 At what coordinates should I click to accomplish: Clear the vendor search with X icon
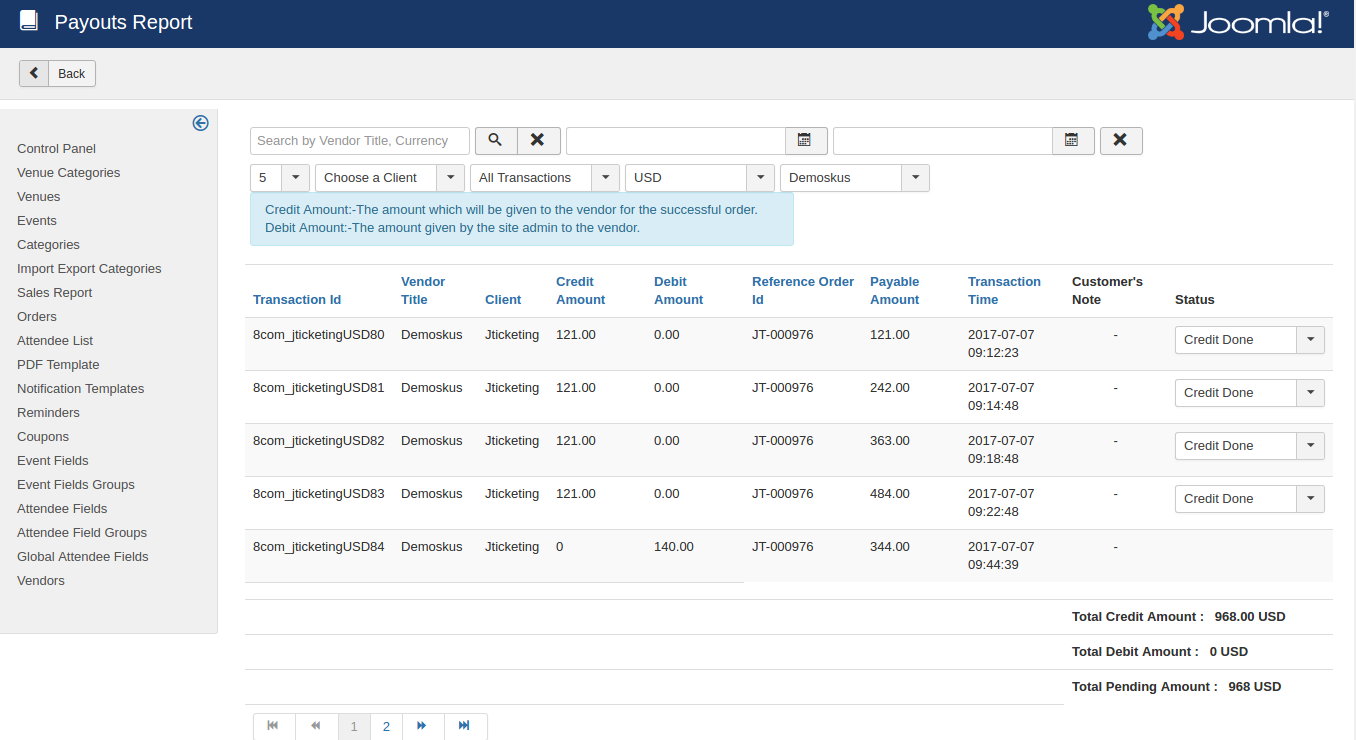[538, 141]
